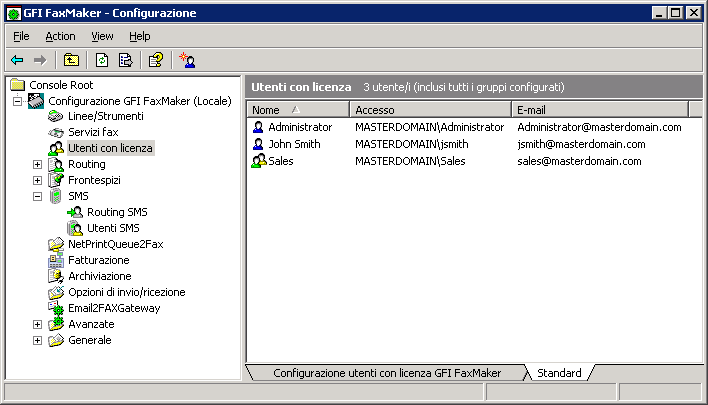Click the Export list toolbar icon

click(126, 60)
